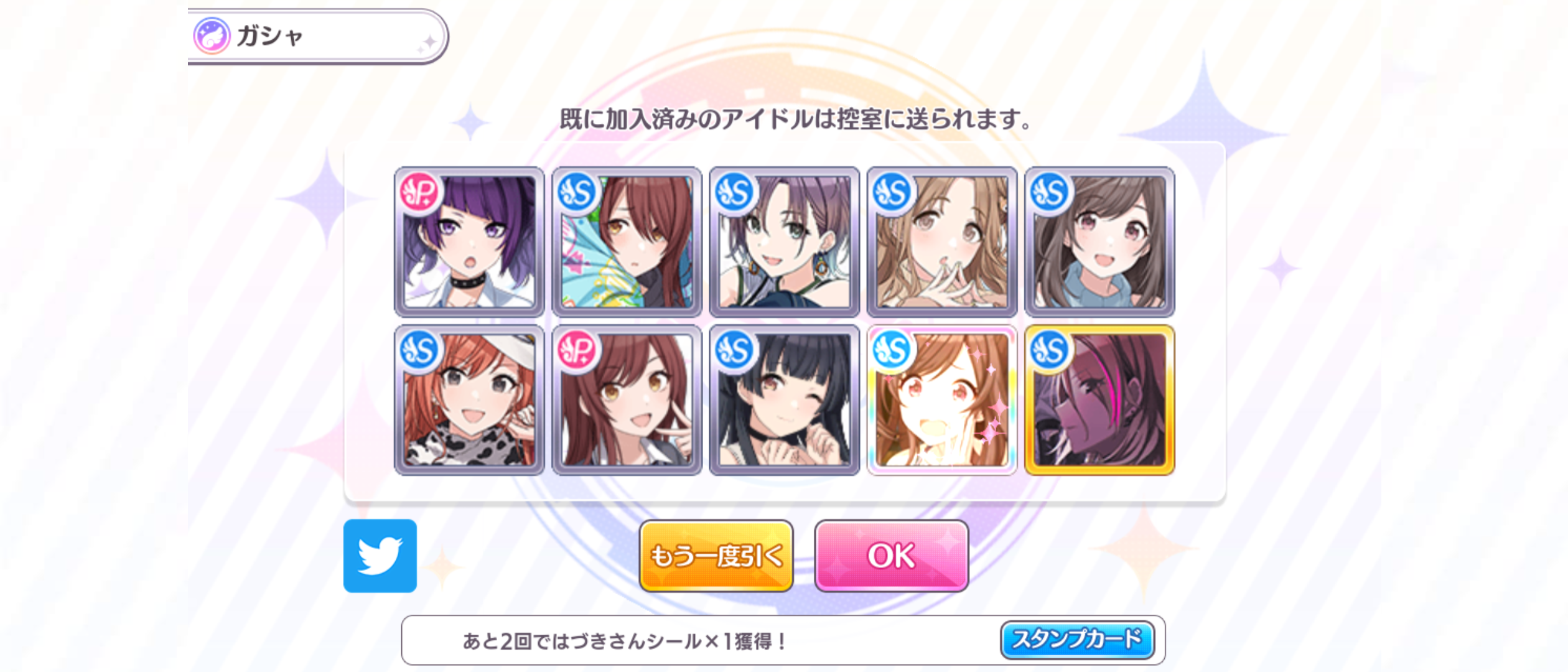
Task: Tap the S badge on black-haired winking card
Action: pyautogui.click(x=735, y=350)
